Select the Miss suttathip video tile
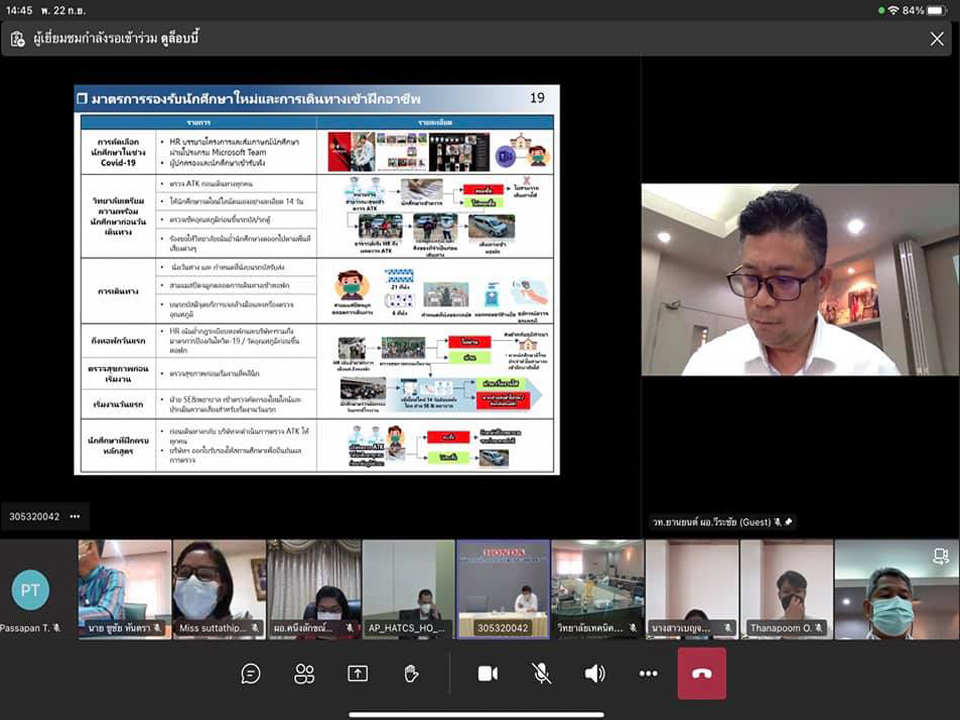 (x=219, y=589)
